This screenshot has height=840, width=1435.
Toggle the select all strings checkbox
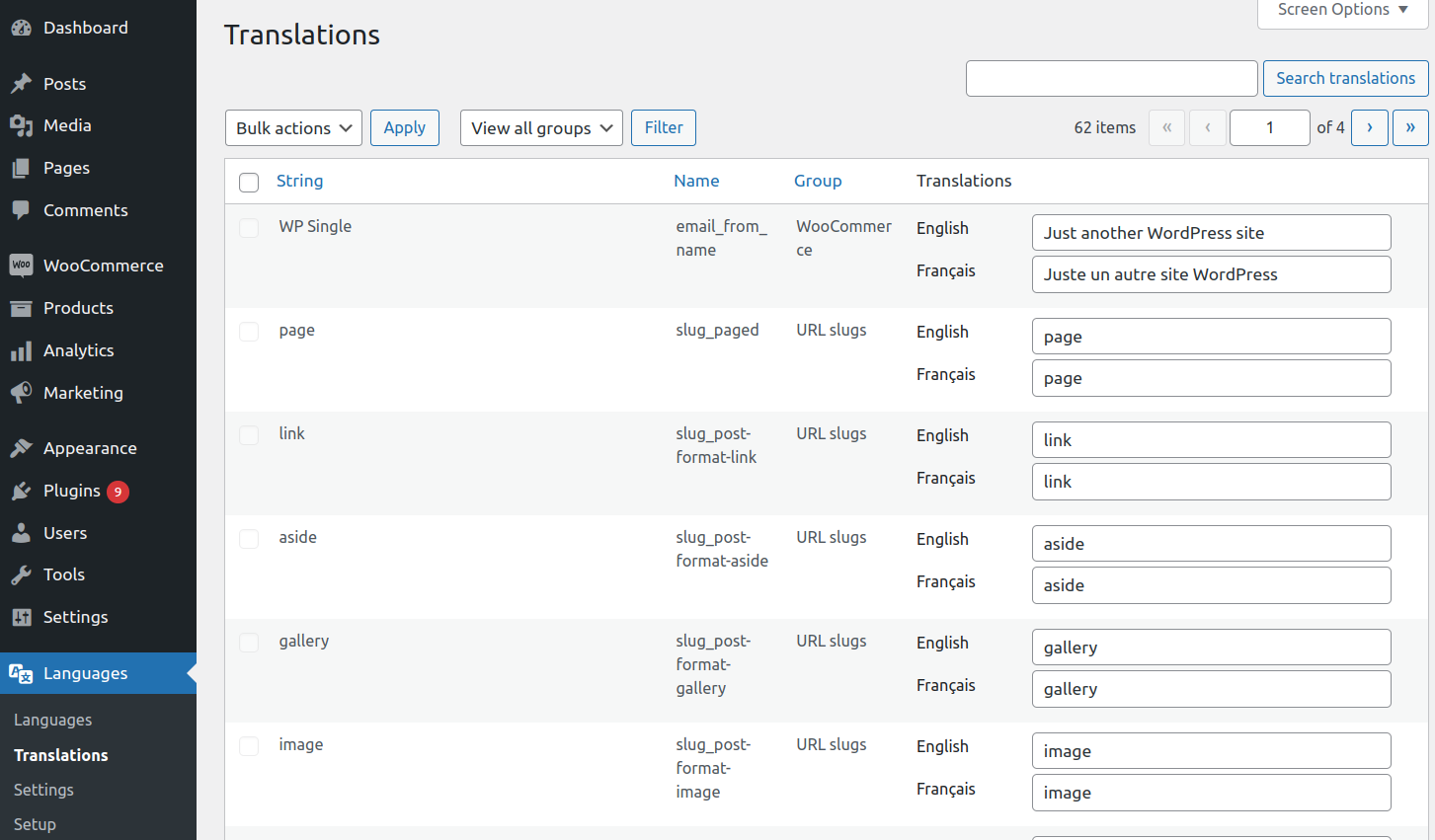tap(249, 183)
